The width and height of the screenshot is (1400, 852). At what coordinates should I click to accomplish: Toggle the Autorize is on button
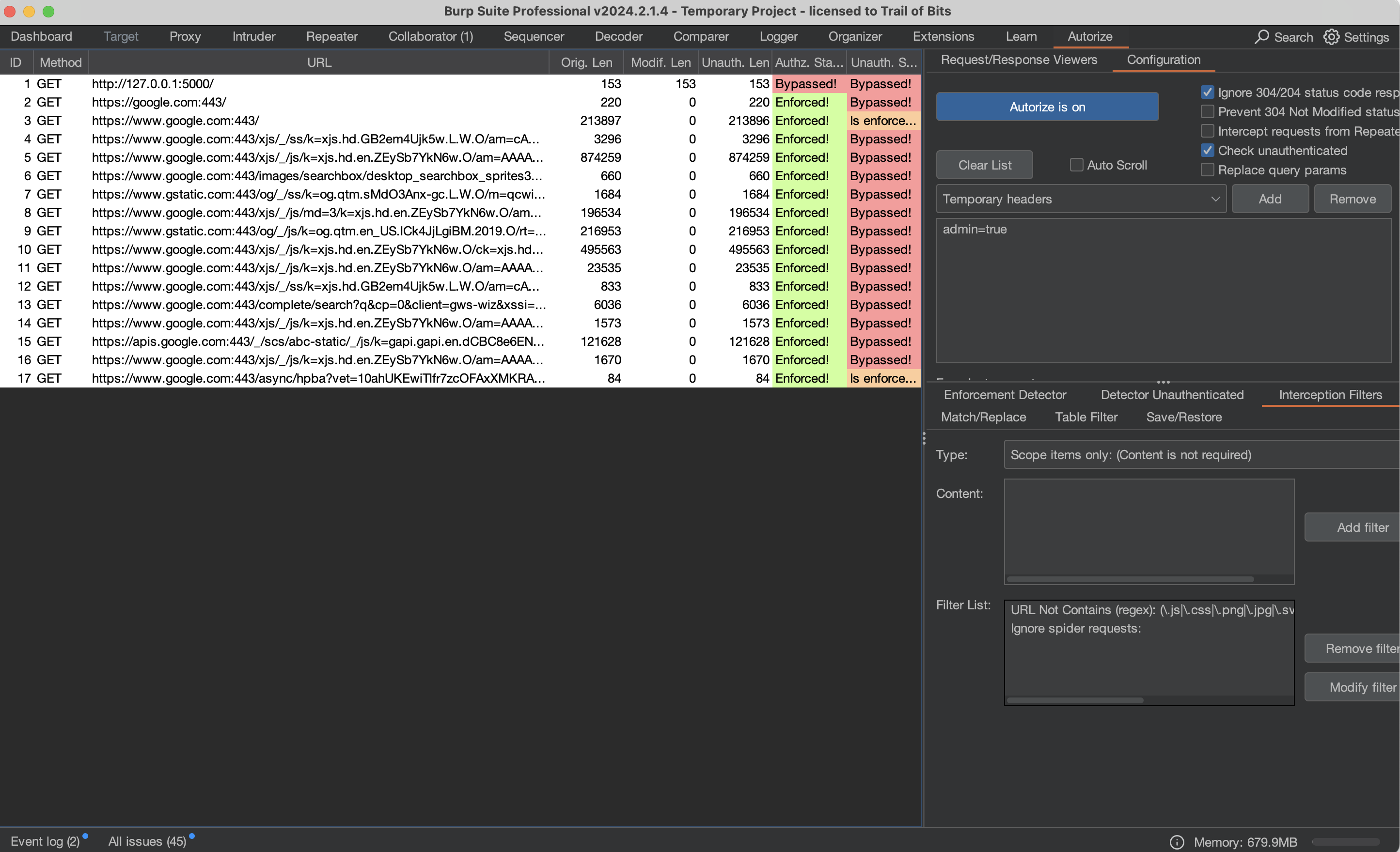point(1047,107)
